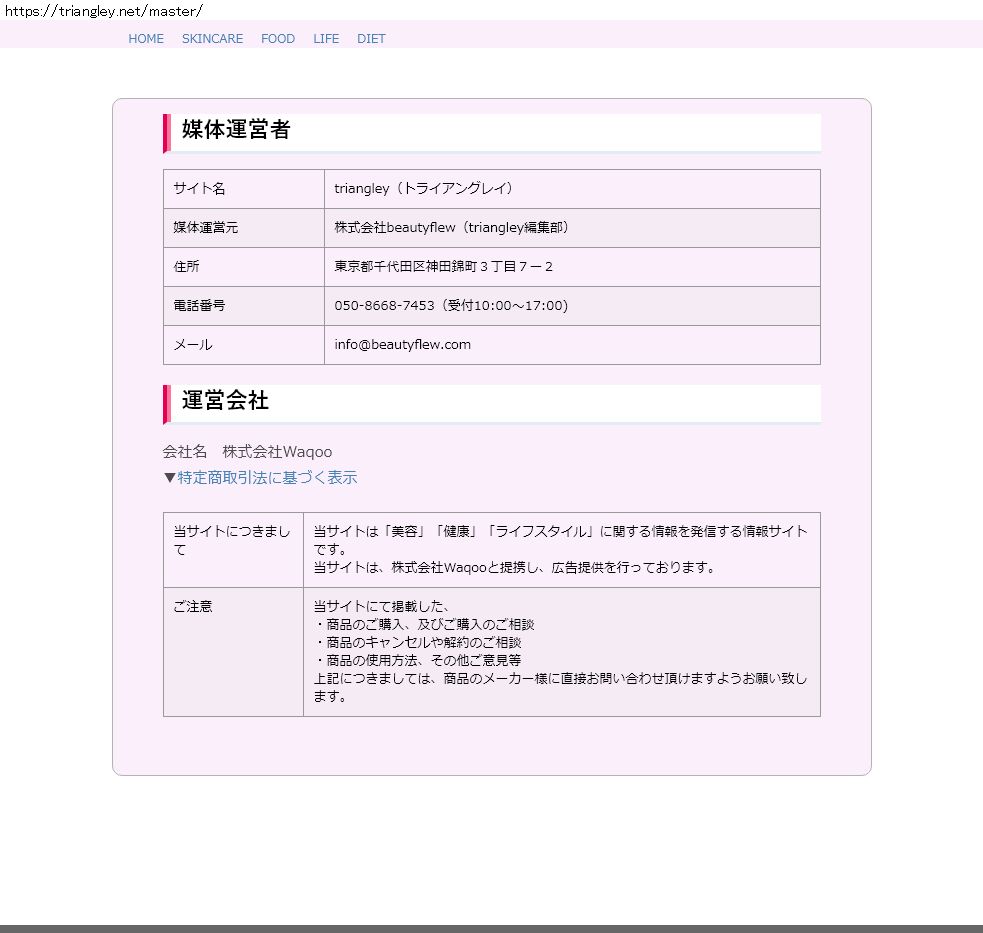Click the 株式会社beautyflew operator cell
This screenshot has width=983, height=933.
tap(453, 228)
